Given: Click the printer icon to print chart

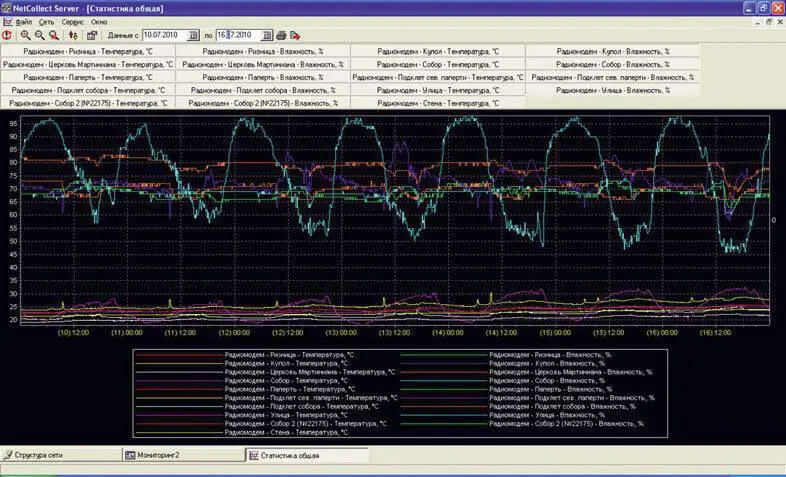Looking at the screenshot, I should tap(281, 35).
